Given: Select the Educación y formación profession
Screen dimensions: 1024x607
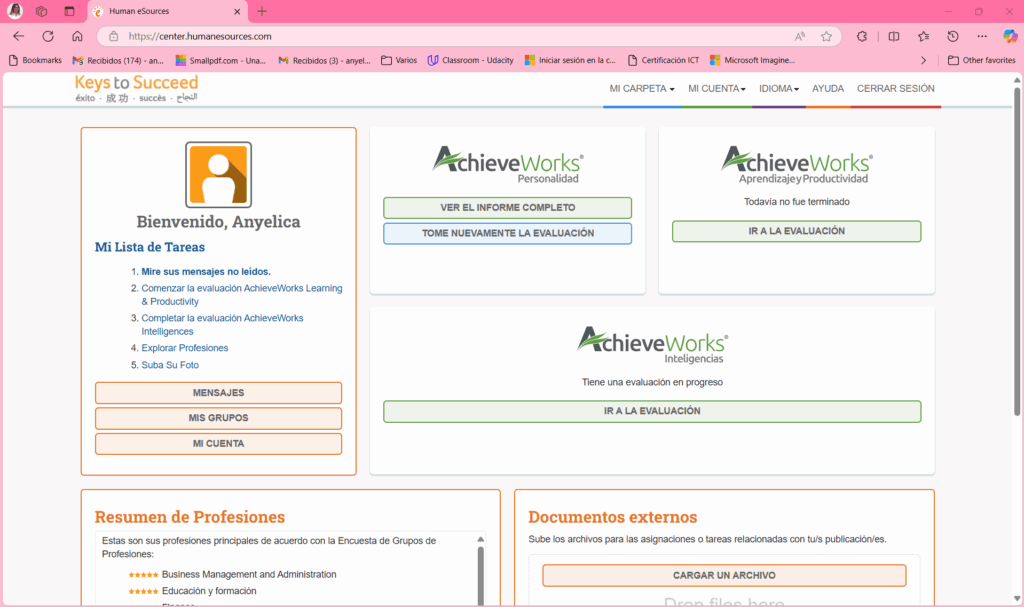Looking at the screenshot, I should click(209, 591).
